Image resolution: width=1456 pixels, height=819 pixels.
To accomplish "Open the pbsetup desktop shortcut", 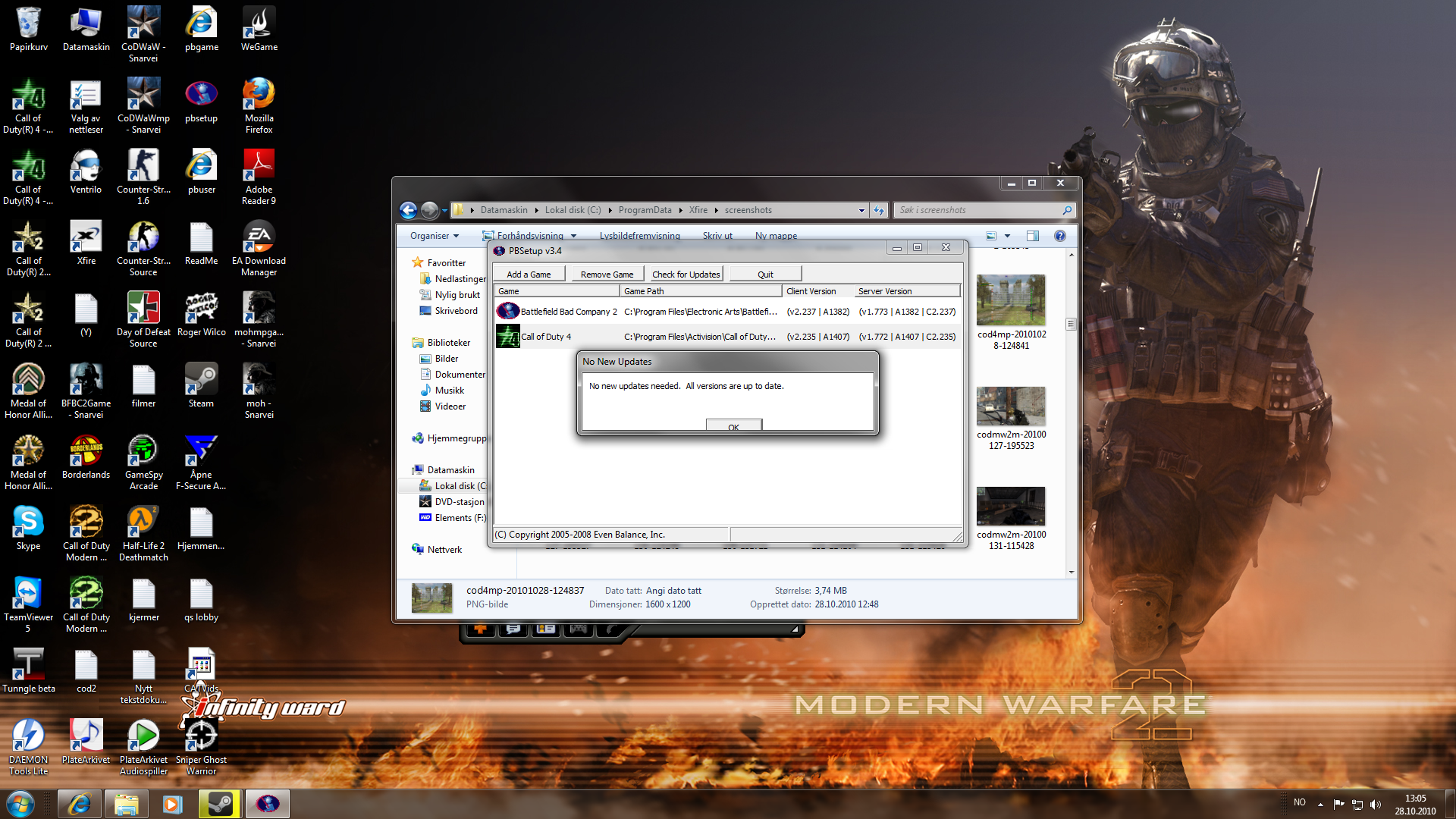I will [x=201, y=100].
